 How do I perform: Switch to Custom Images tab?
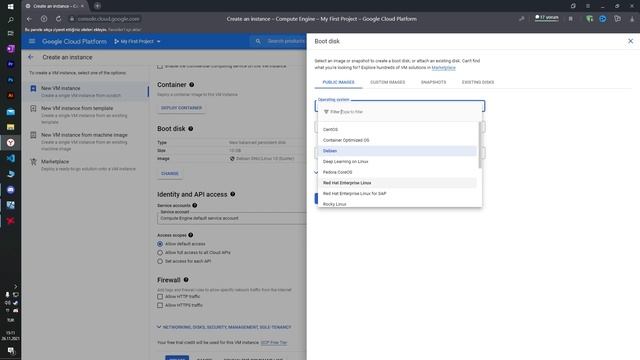(387, 82)
